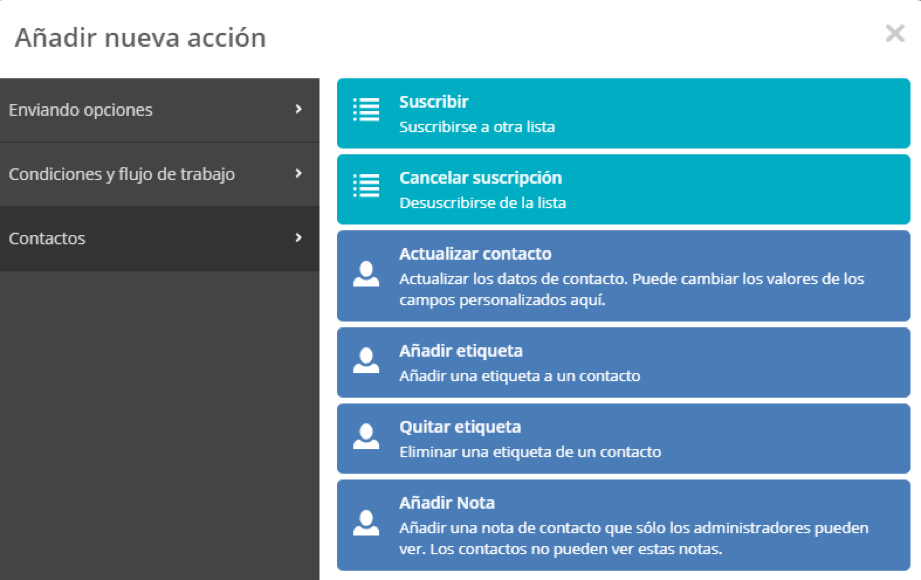This screenshot has height=580, width=921.
Task: Close the Añadir nueva acción dialog
Action: coord(895,33)
